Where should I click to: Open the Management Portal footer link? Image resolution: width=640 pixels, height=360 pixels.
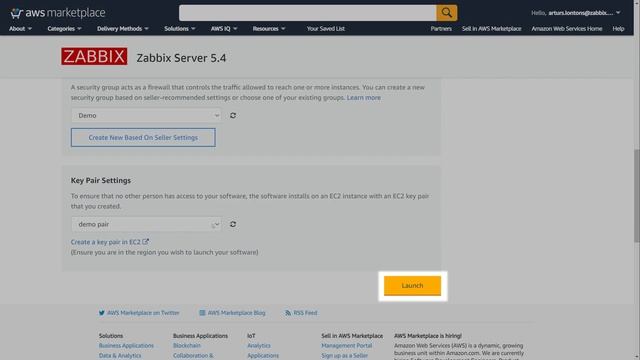(347, 345)
